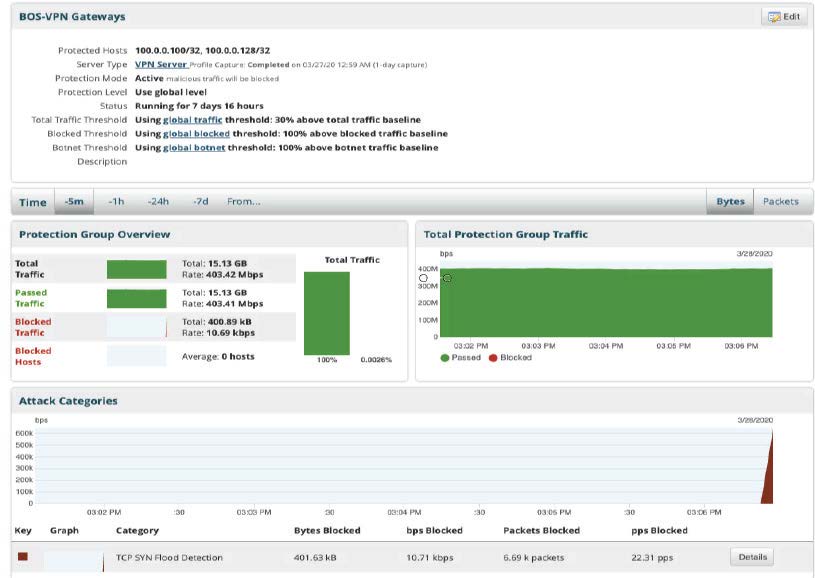Viewport: 815px width, 578px height.
Task: Select the -5m time range
Action: click(74, 201)
